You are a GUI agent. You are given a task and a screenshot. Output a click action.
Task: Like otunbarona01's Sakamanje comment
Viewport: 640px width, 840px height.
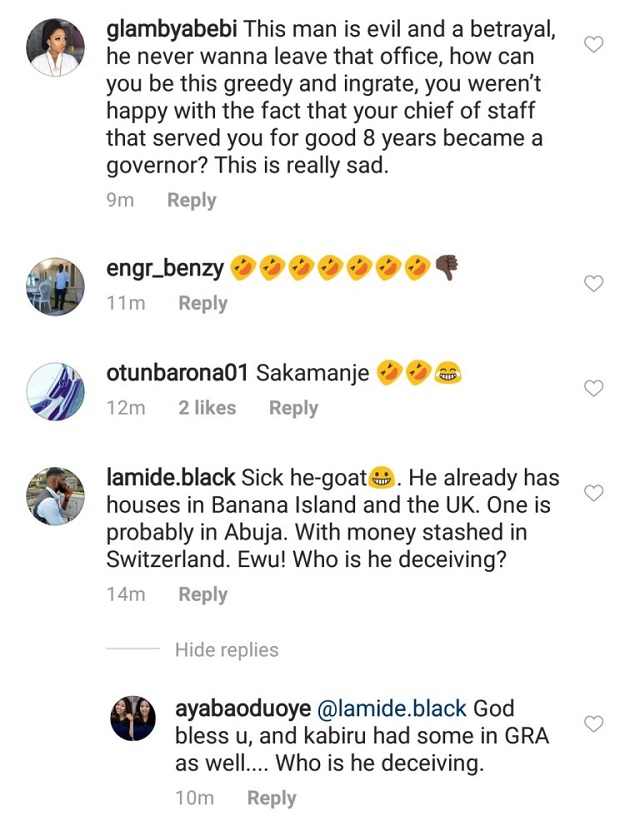[593, 388]
